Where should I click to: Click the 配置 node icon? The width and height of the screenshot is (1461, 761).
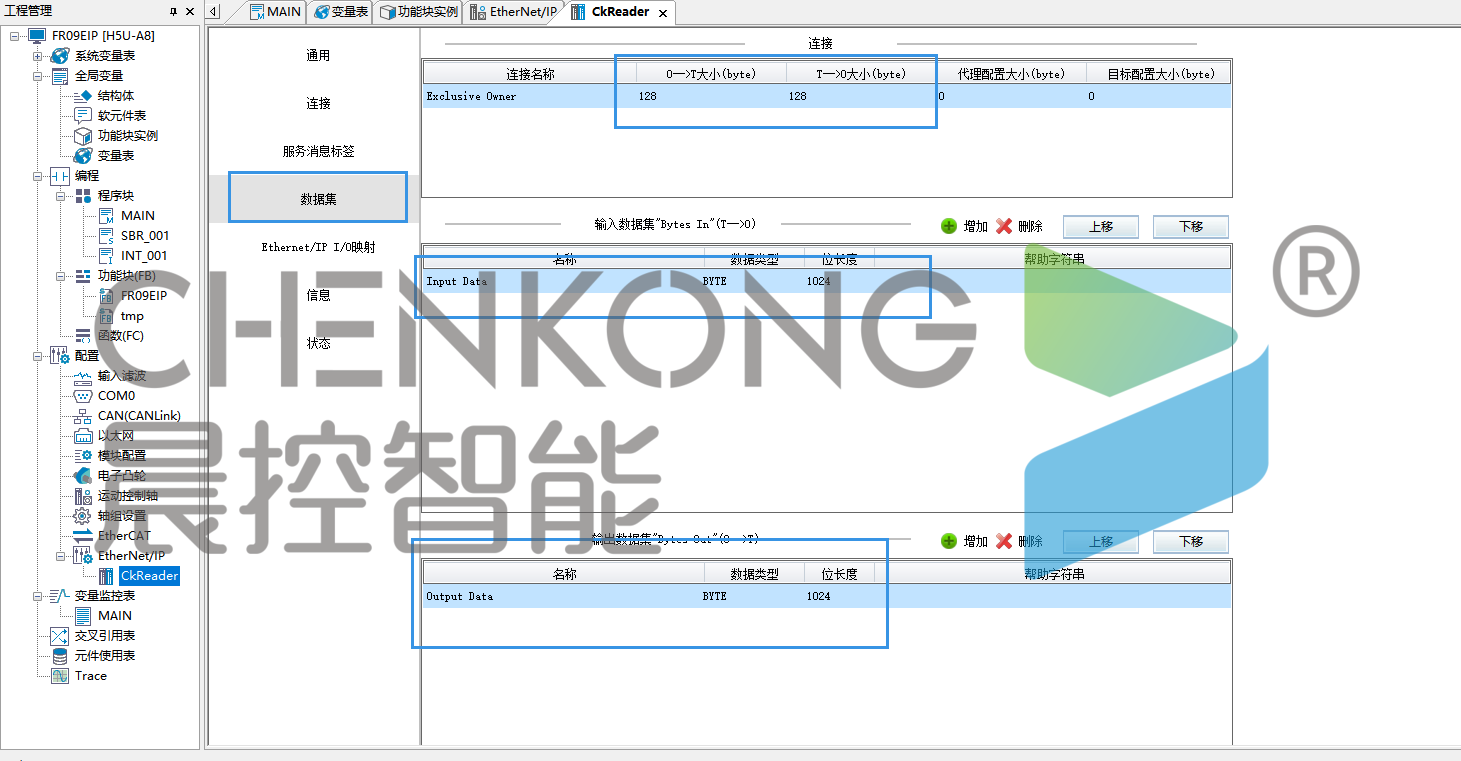[60, 356]
